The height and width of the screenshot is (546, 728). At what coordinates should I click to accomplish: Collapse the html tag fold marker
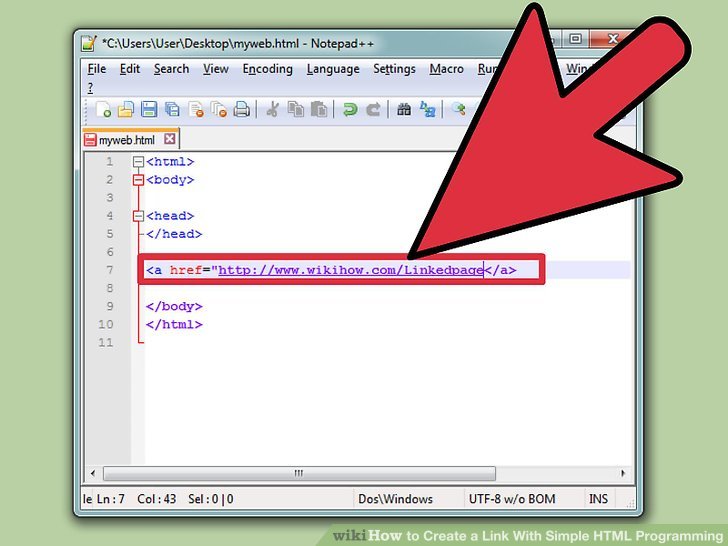click(138, 162)
